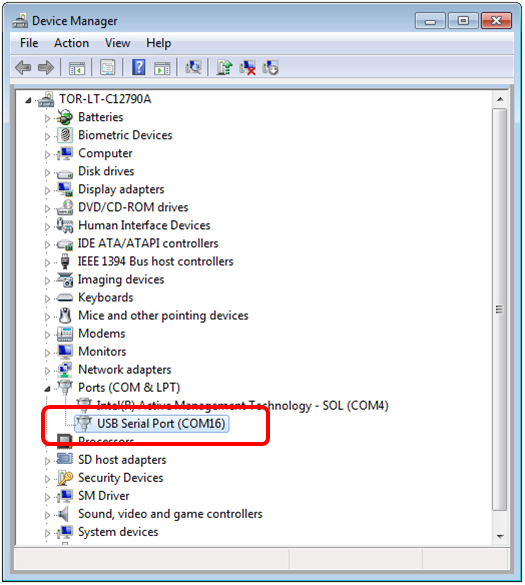Click the Sound, video and game controllers speaker icon
Viewport: 525px width, 585px height.
[64, 514]
